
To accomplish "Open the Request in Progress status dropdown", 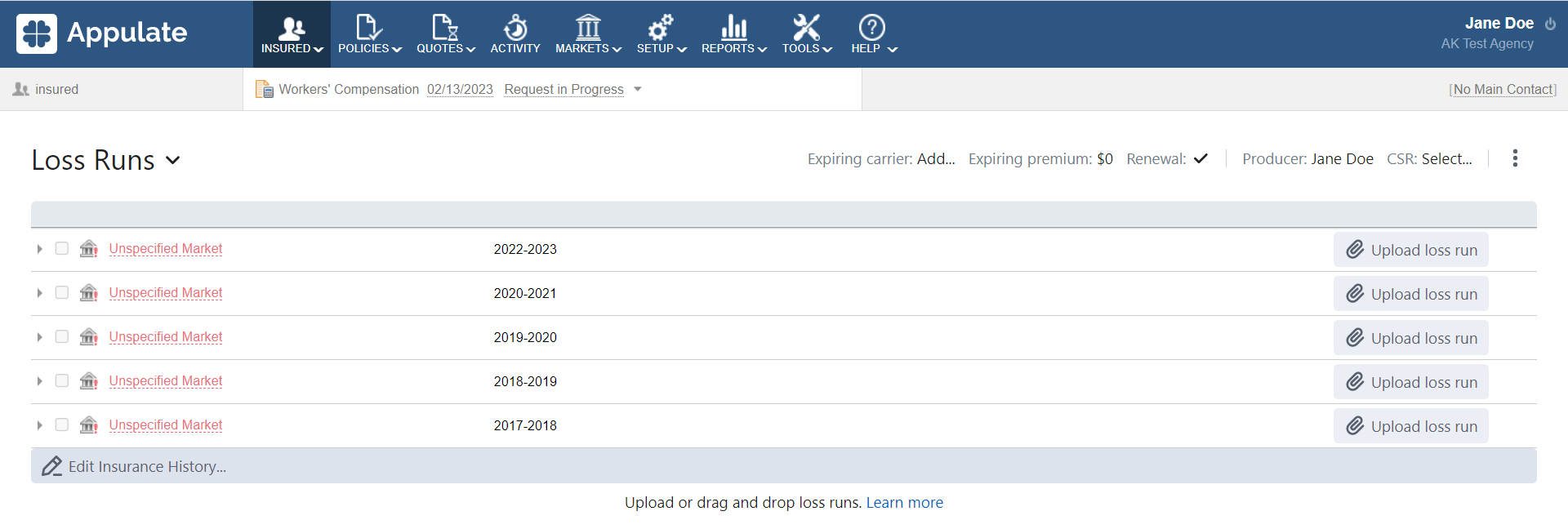I will click(638, 89).
